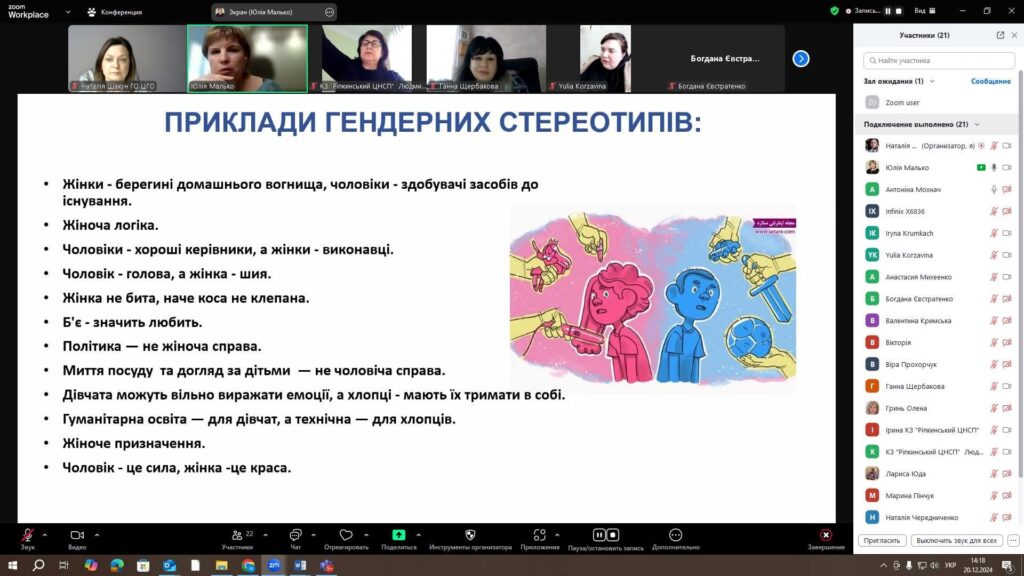Open the Chat panel icon
Image resolution: width=1024 pixels, height=576 pixels.
click(295, 535)
